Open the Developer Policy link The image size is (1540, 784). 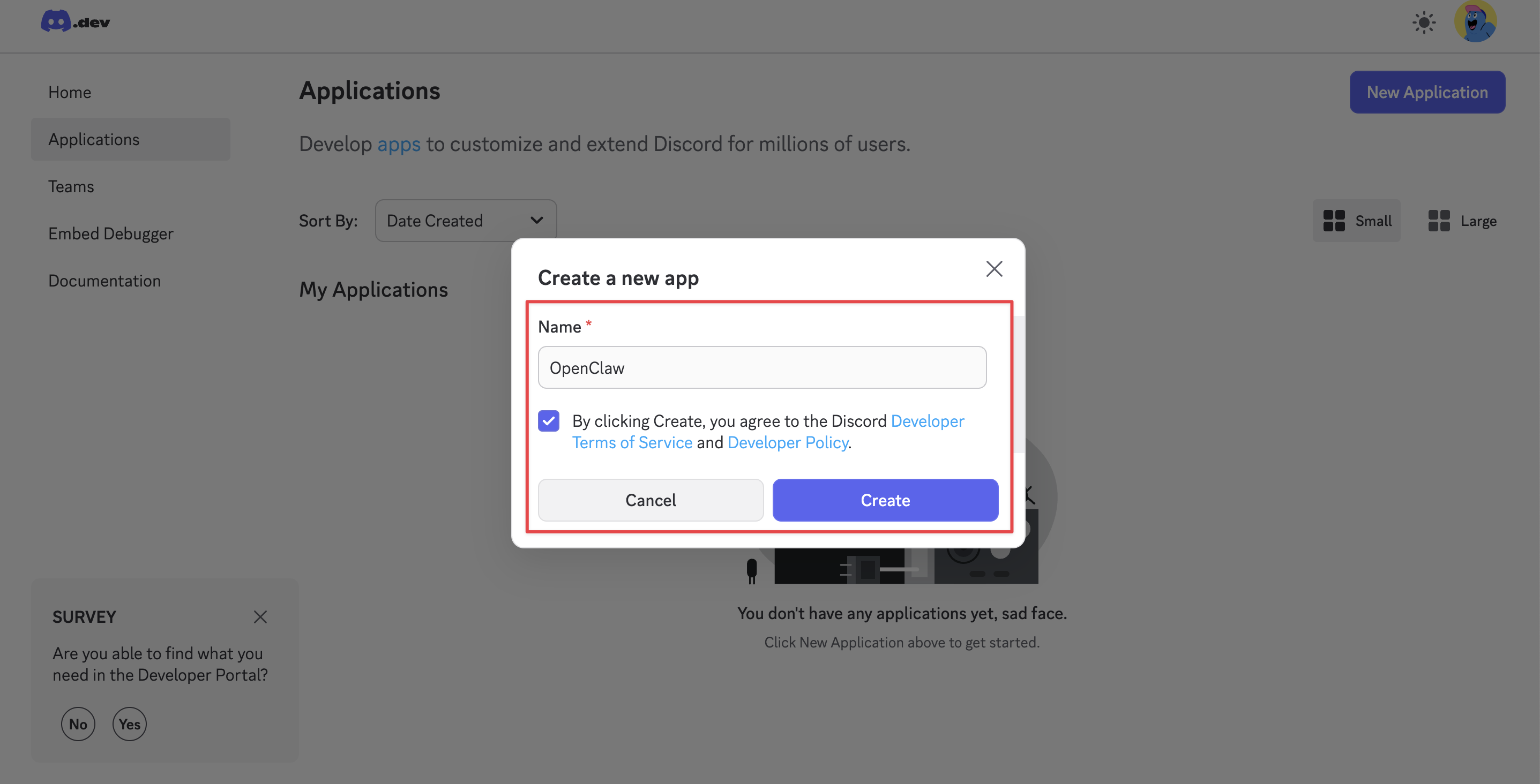[x=788, y=443]
